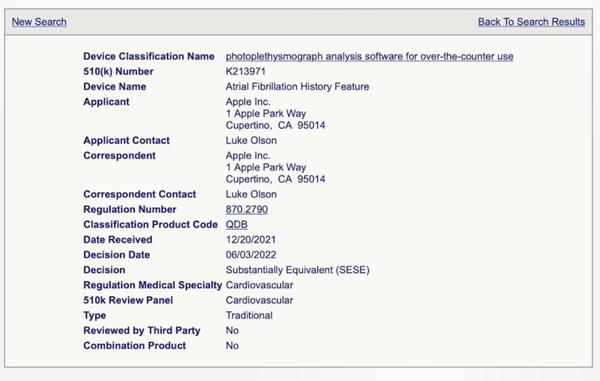Open the photoplethysmograph analysis software classification link
Image resolution: width=600 pixels, height=381 pixels.
tap(369, 57)
